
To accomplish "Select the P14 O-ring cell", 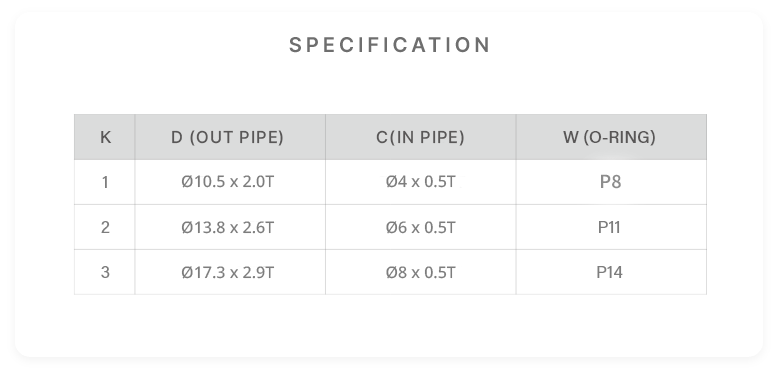I will pos(611,272).
